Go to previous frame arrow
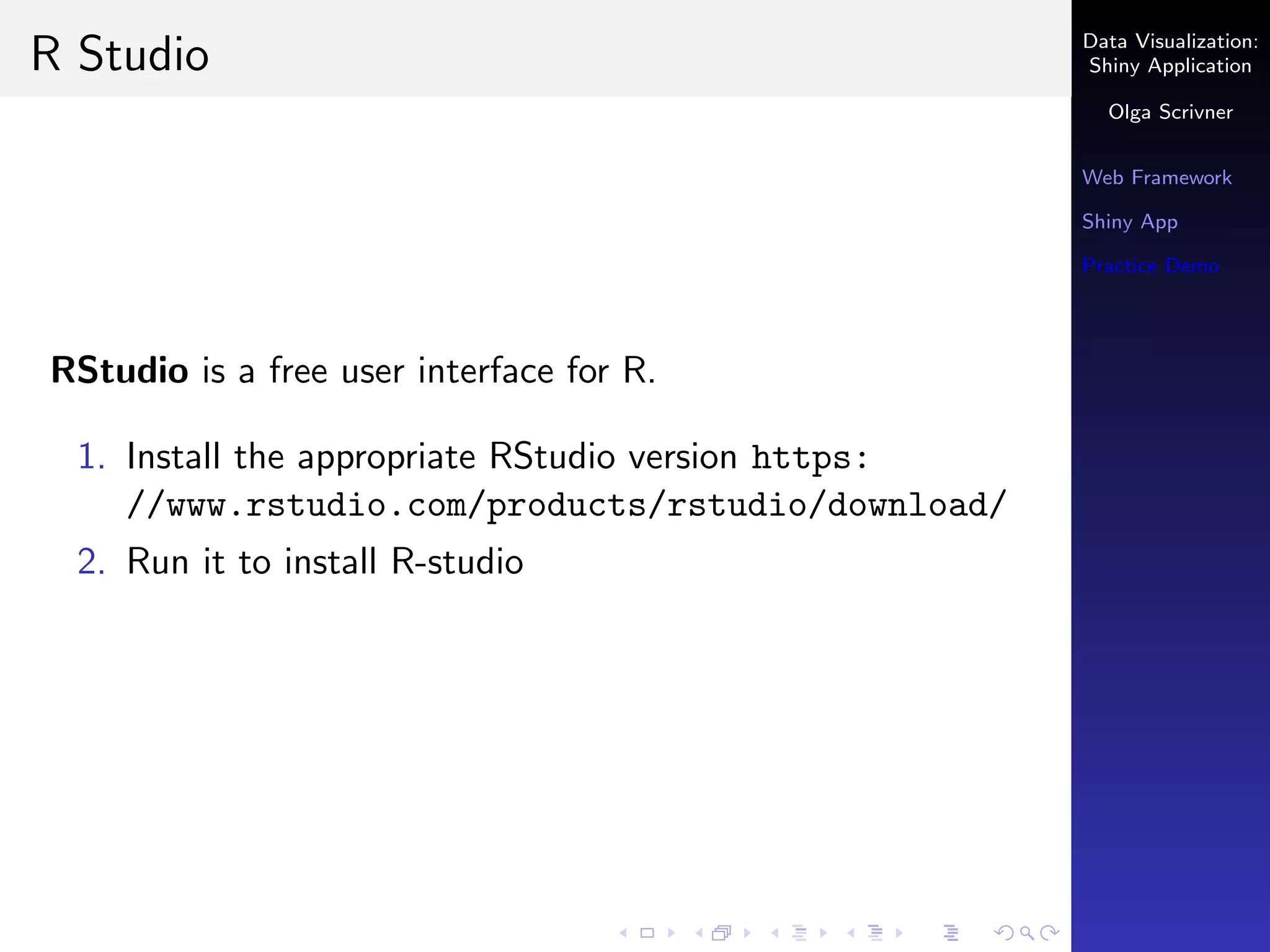The image size is (1270, 952). [699, 932]
